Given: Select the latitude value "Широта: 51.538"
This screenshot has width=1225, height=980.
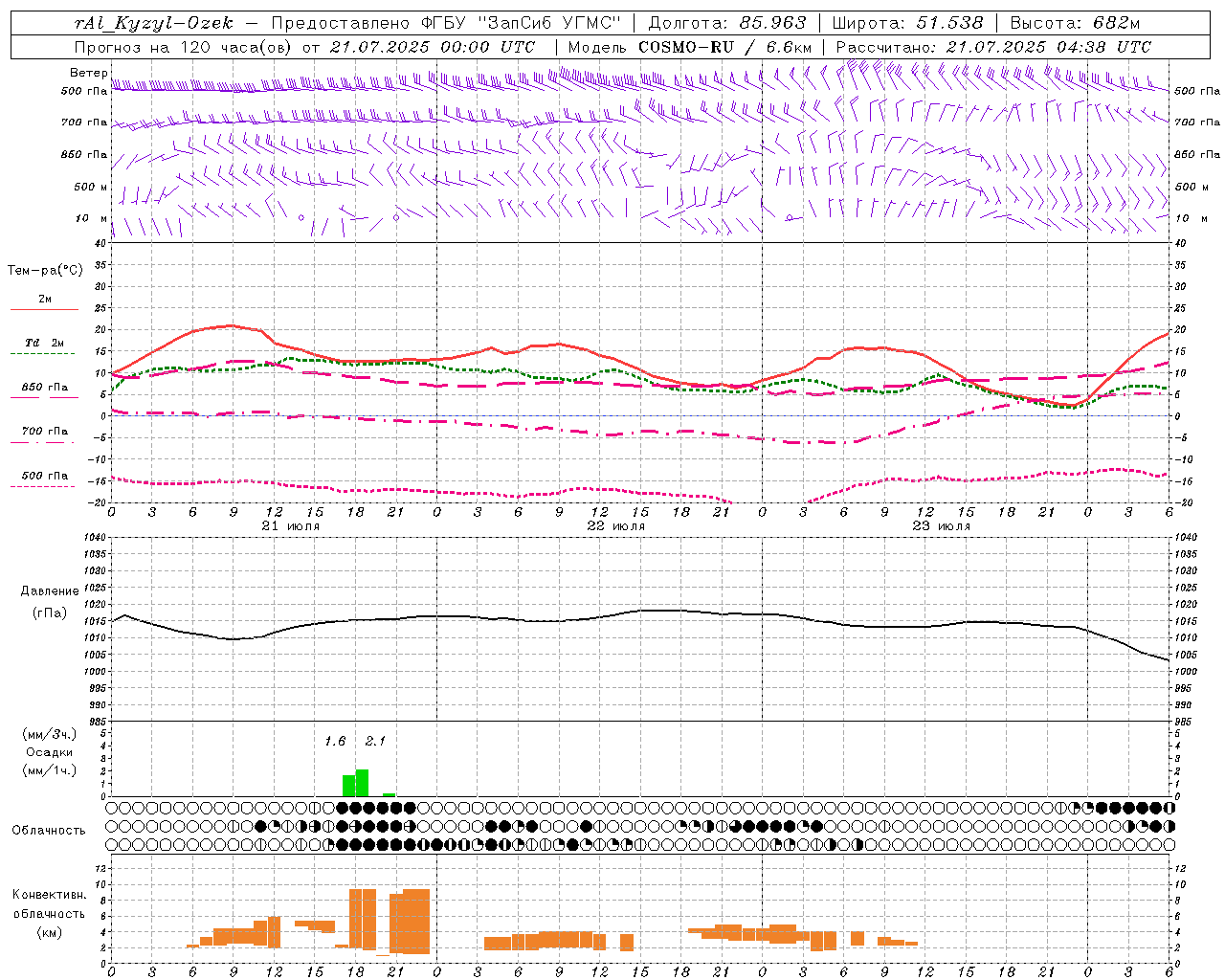Looking at the screenshot, I should click(x=907, y=23).
